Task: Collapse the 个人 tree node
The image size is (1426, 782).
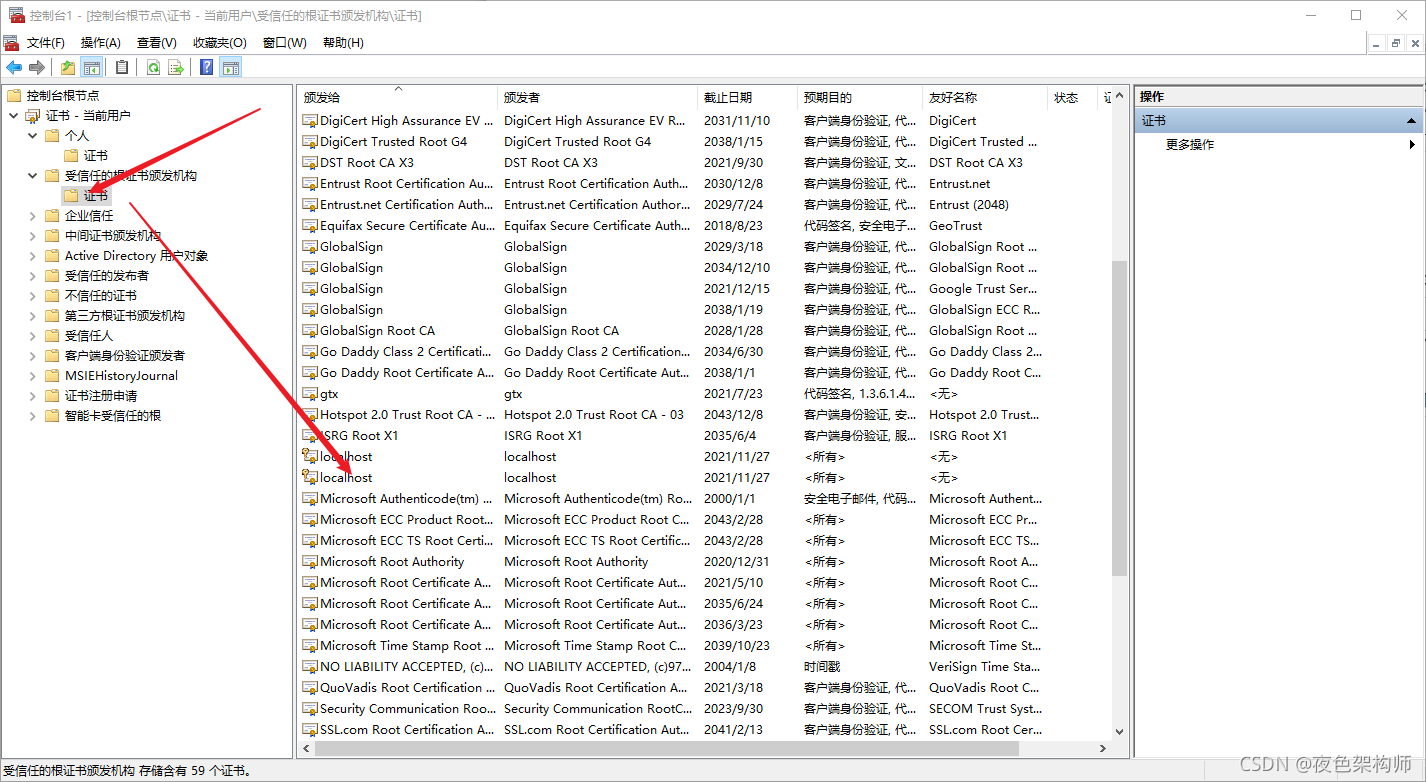Action: click(33, 135)
